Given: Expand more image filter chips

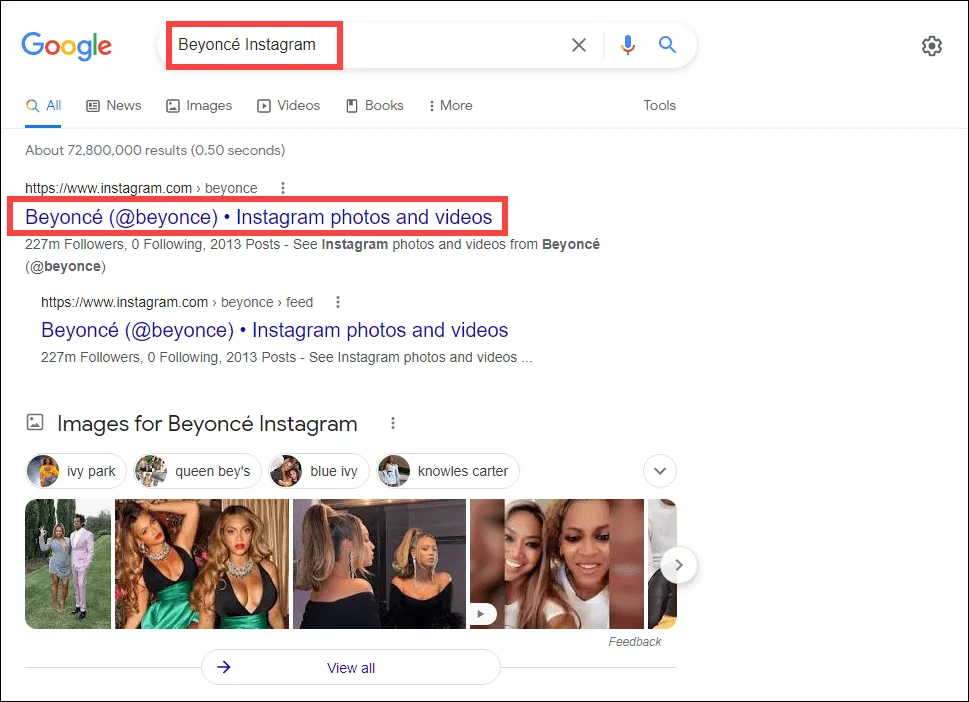Looking at the screenshot, I should coord(660,471).
